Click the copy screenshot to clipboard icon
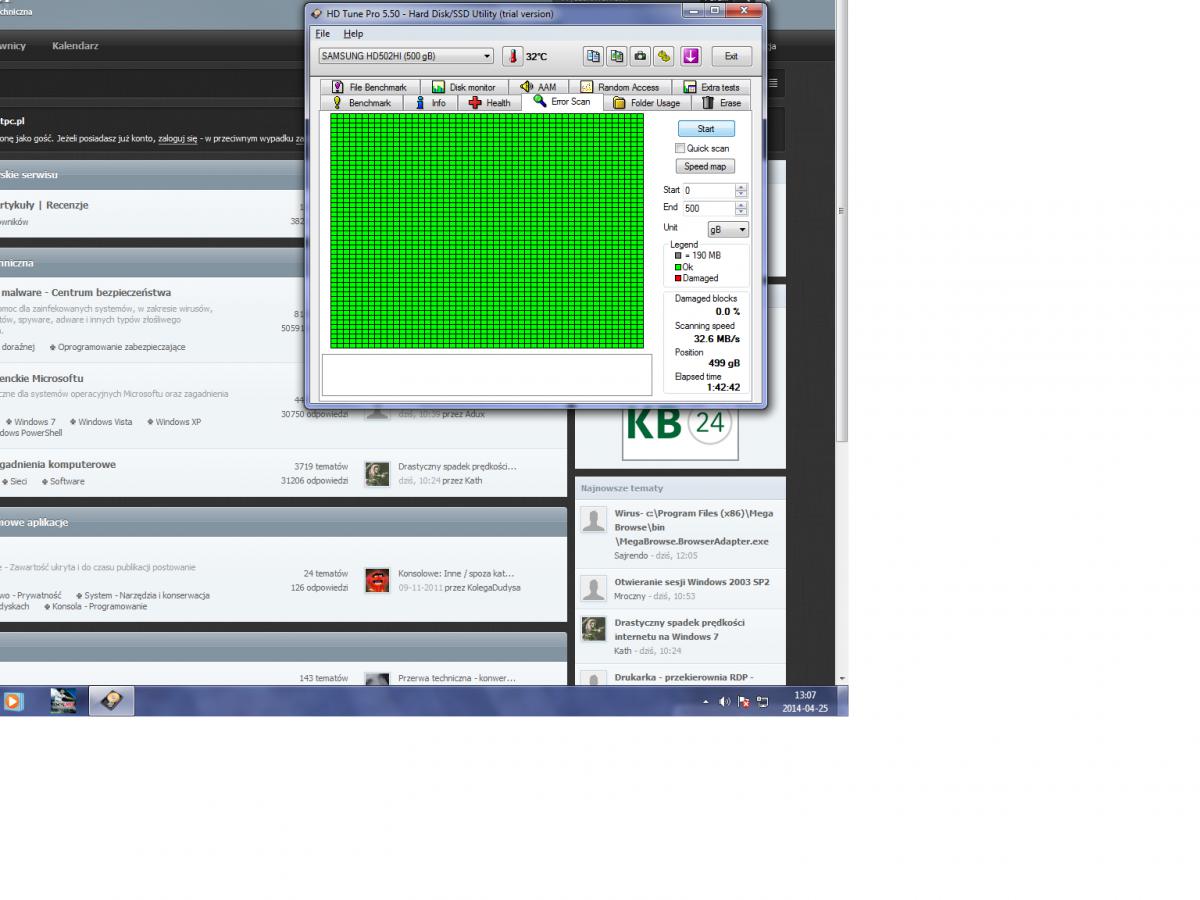Image resolution: width=1200 pixels, height=900 pixels. (617, 56)
